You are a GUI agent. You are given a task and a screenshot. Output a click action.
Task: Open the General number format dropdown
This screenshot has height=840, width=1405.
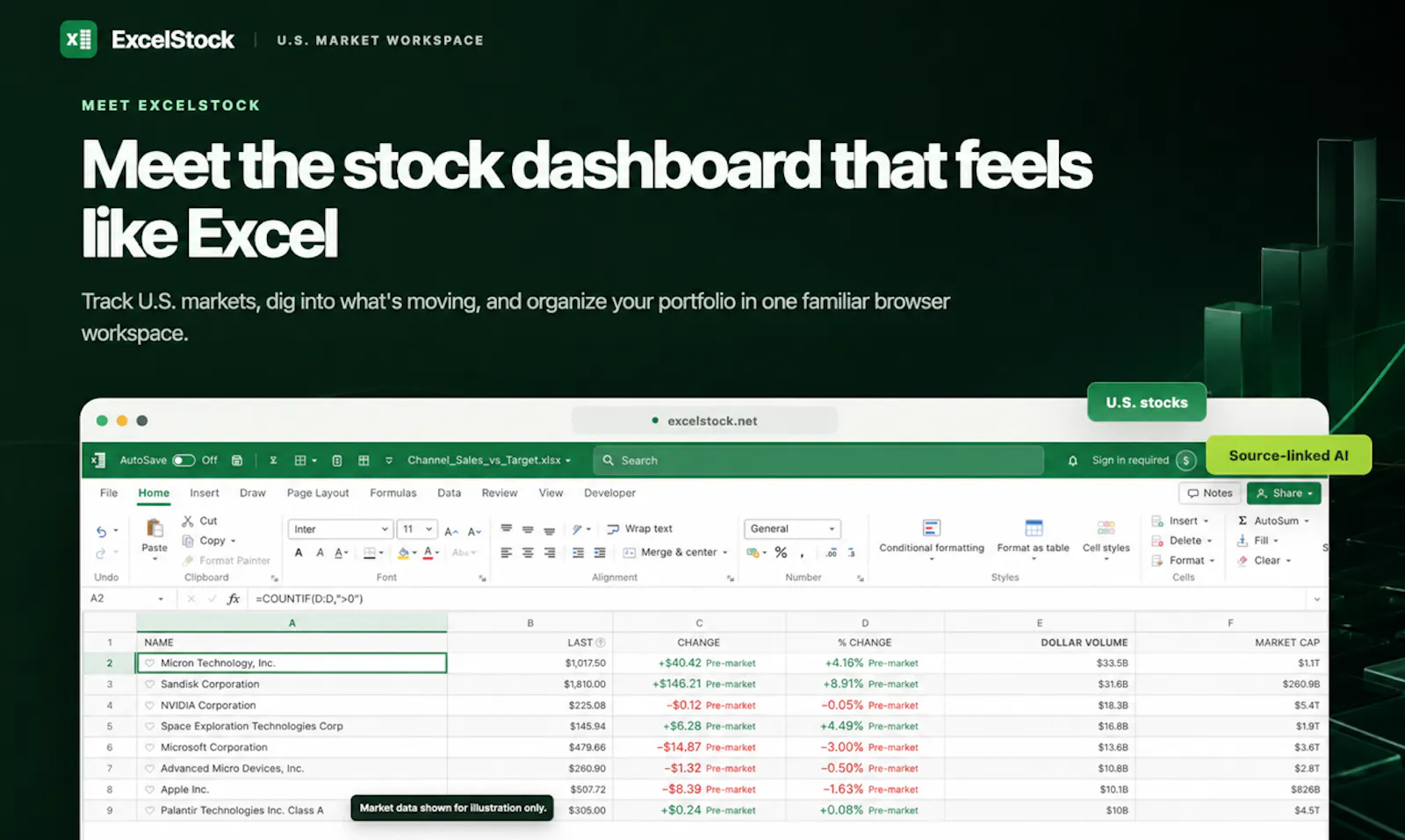point(792,528)
